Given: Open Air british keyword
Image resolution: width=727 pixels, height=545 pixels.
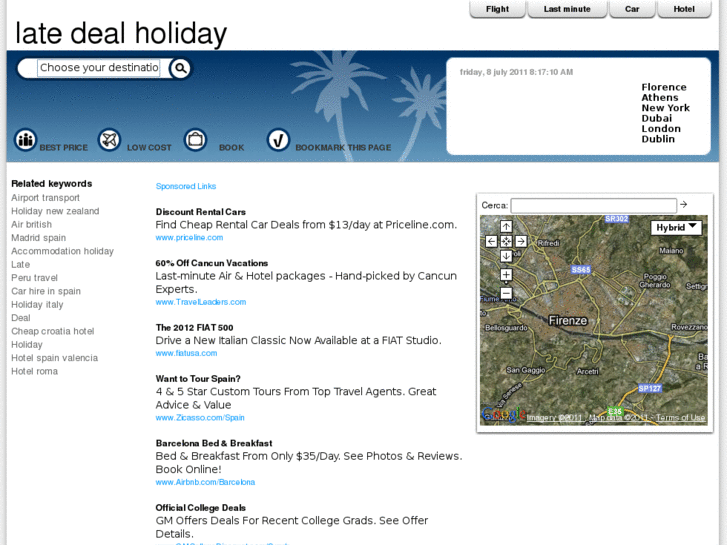Looking at the screenshot, I should point(32,224).
